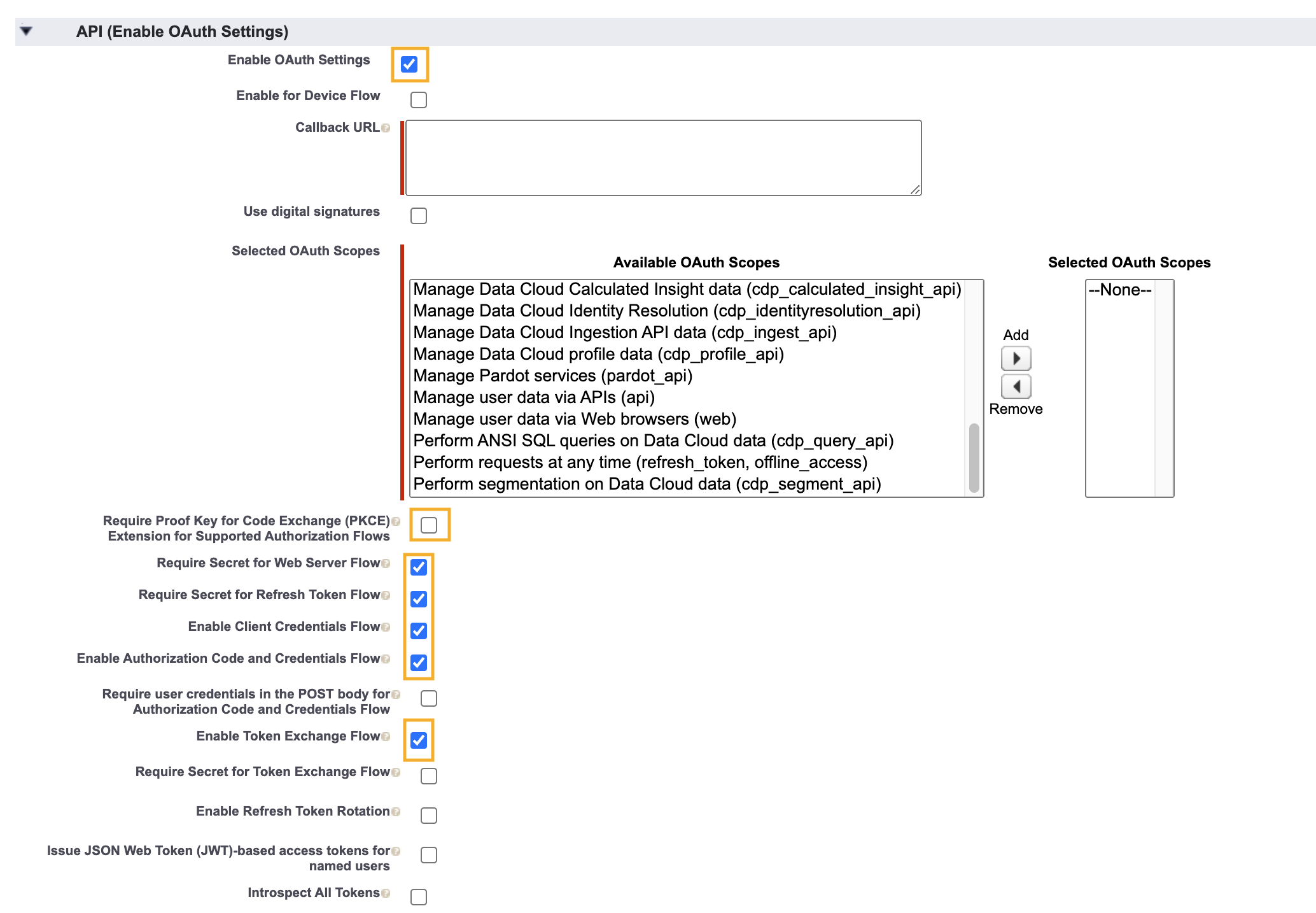1316x913 pixels.
Task: Click help icon for Enable Token Exchange Flow
Action: pyautogui.click(x=386, y=737)
